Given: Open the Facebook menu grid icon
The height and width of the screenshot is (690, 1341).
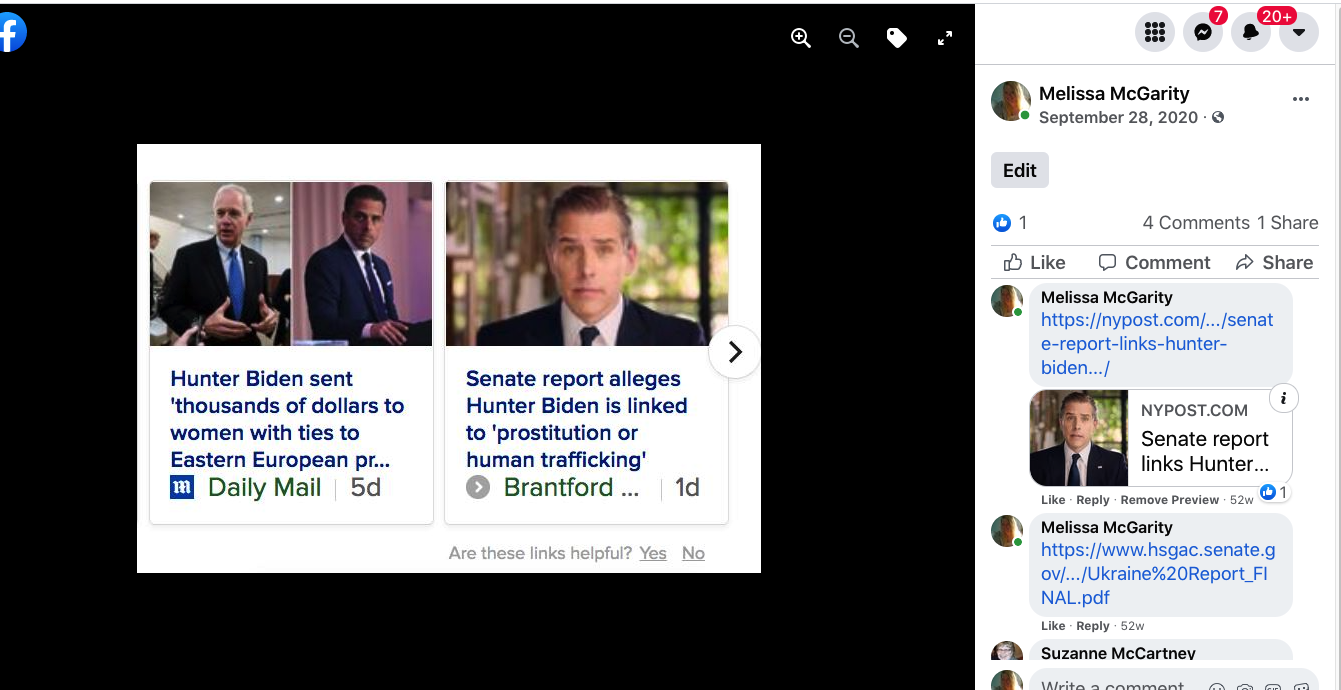Looking at the screenshot, I should (x=1155, y=32).
